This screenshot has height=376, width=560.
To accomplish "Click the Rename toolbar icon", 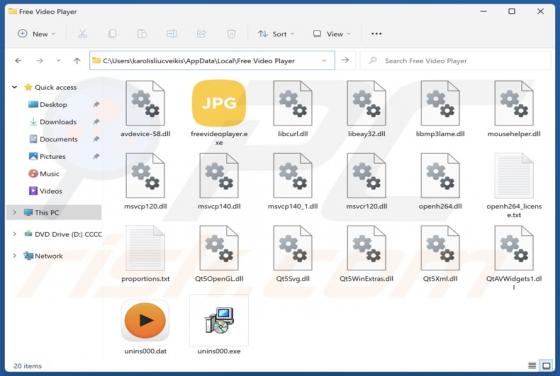I will pyautogui.click(x=172, y=34).
